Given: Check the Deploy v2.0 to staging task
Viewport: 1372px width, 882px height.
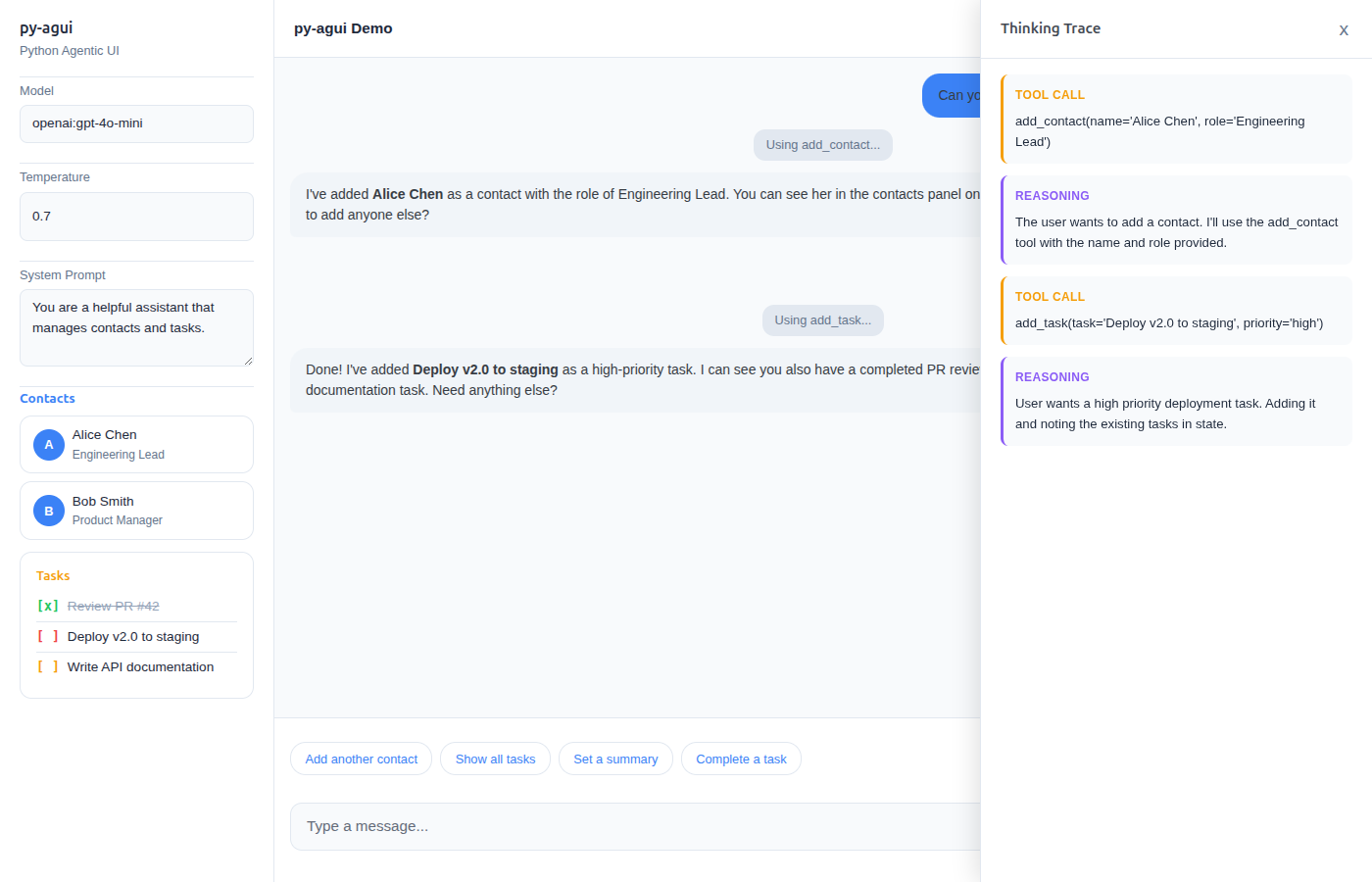Looking at the screenshot, I should click(48, 636).
